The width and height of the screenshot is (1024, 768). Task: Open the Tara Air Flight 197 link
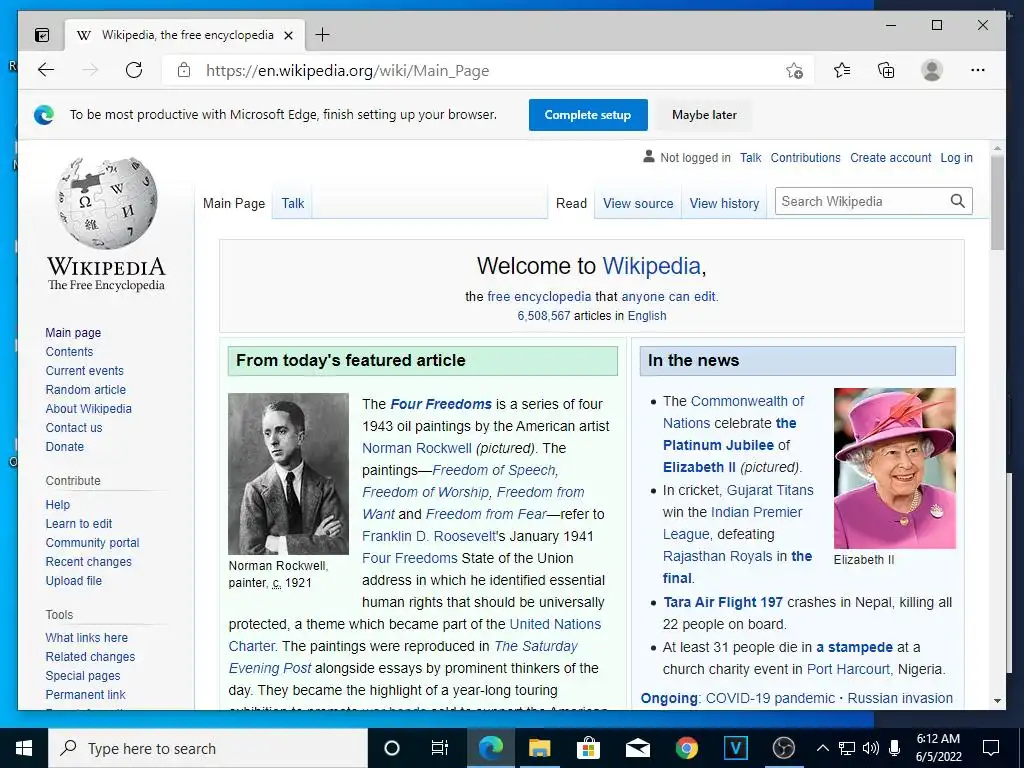click(723, 602)
